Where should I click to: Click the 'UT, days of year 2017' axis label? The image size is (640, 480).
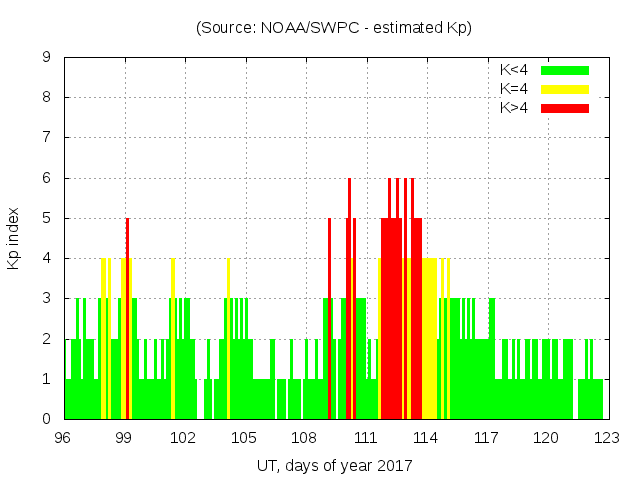(x=334, y=466)
